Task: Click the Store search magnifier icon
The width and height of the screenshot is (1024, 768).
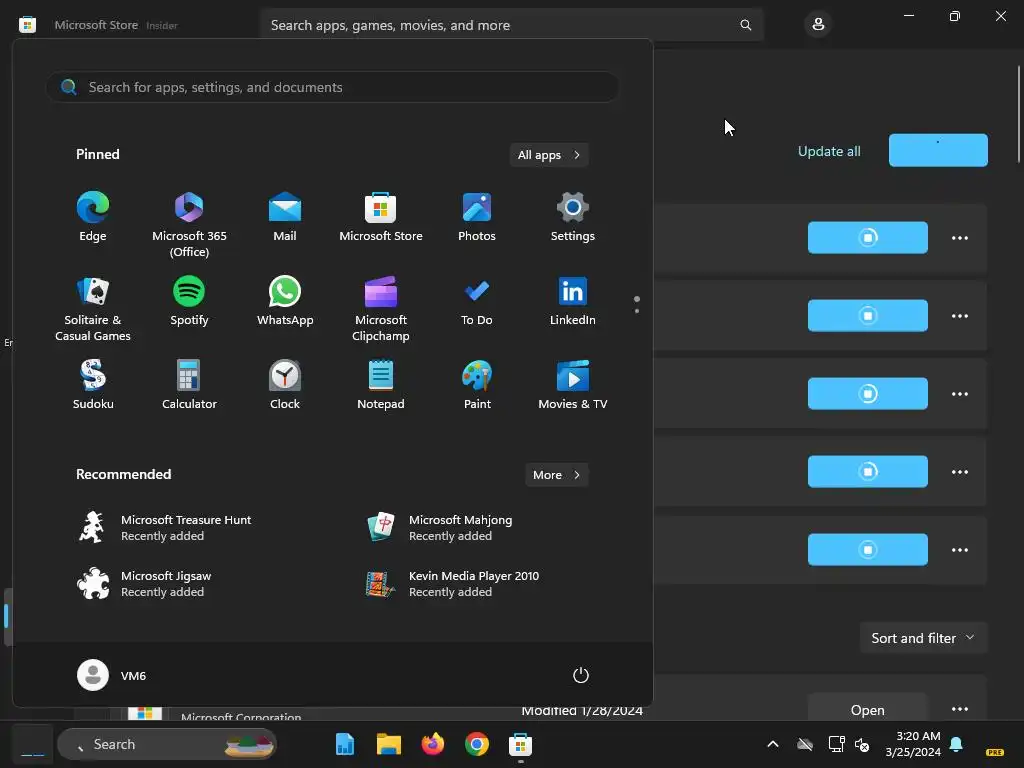Action: coord(745,25)
